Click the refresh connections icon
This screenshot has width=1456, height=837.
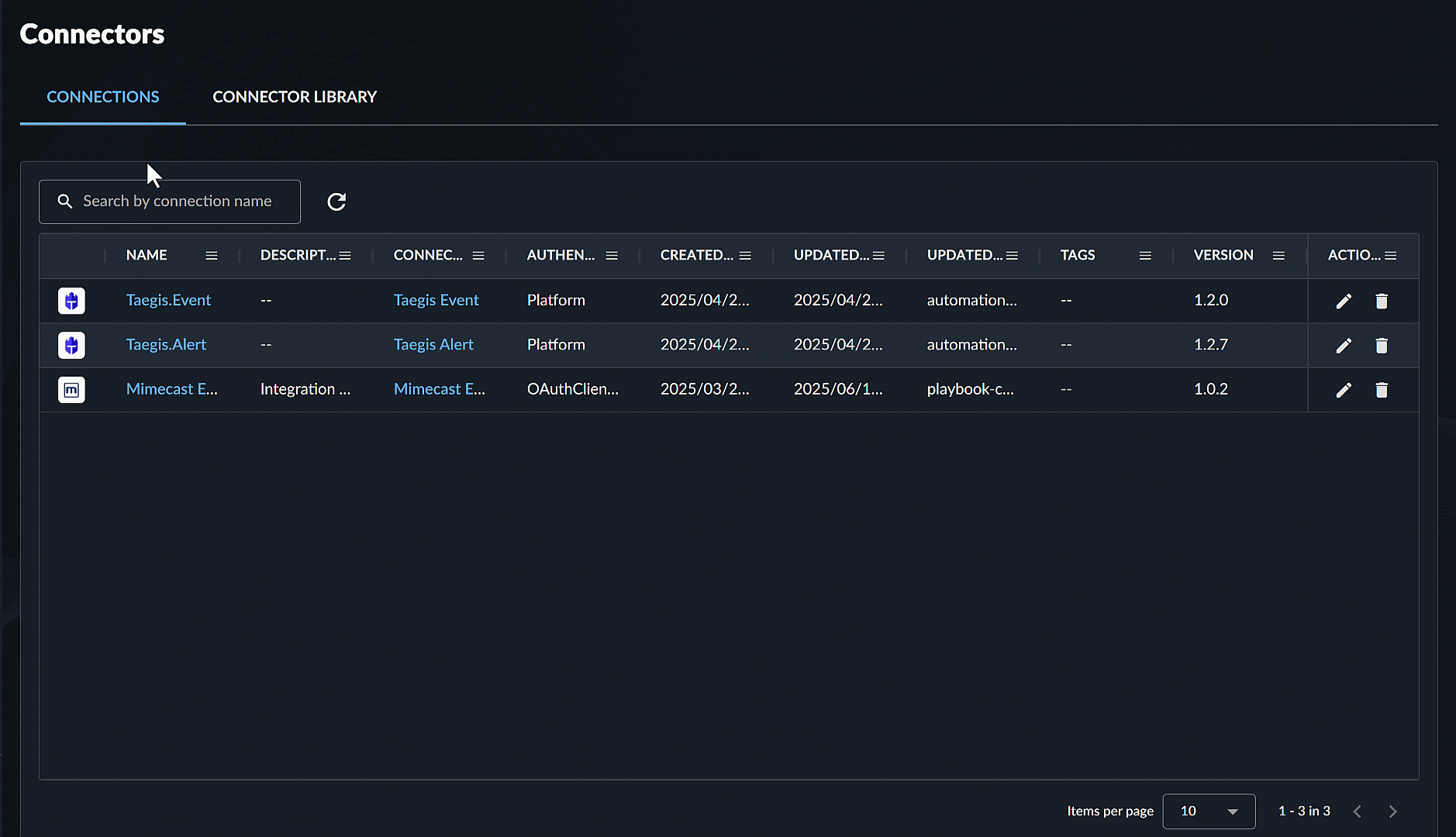pos(336,201)
